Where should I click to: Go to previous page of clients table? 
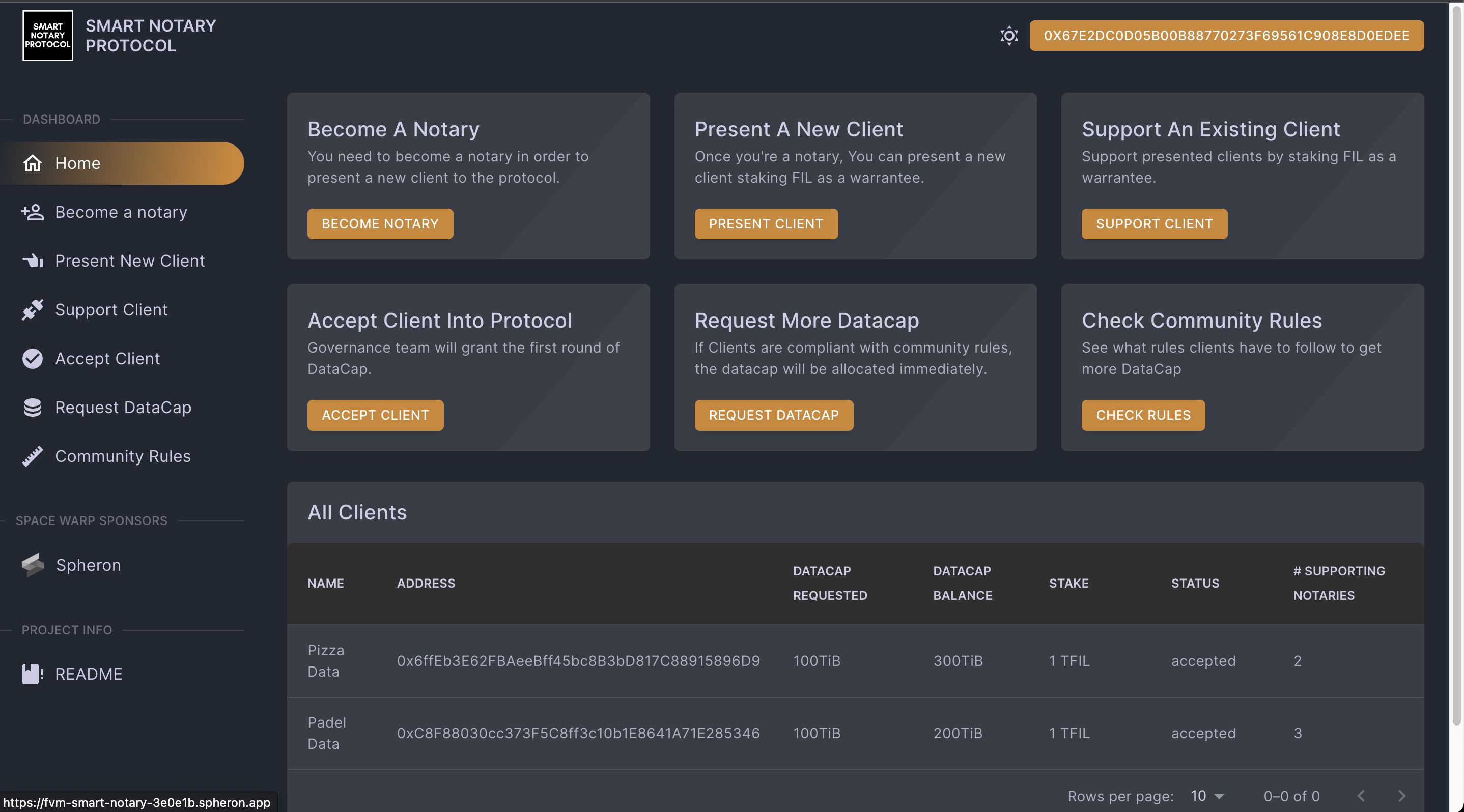point(1361,796)
